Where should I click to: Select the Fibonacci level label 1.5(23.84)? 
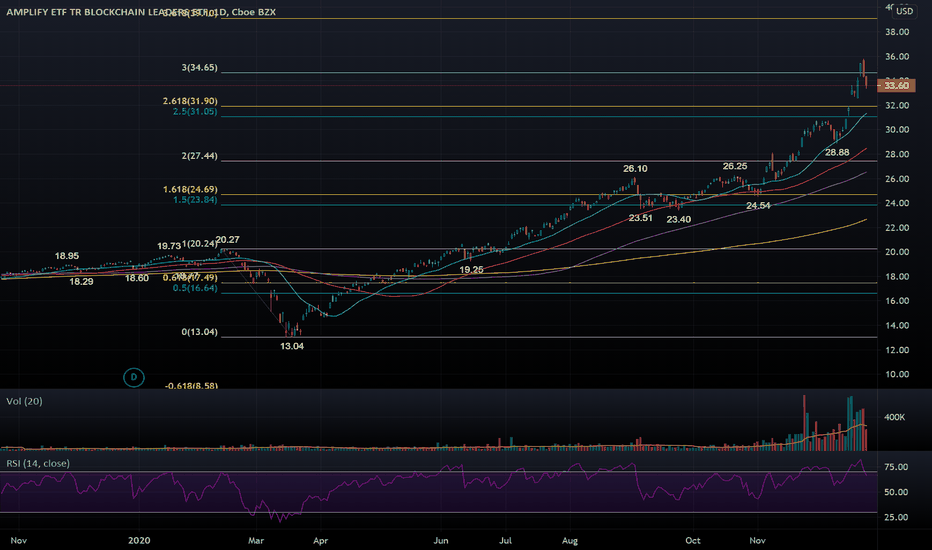pos(195,200)
